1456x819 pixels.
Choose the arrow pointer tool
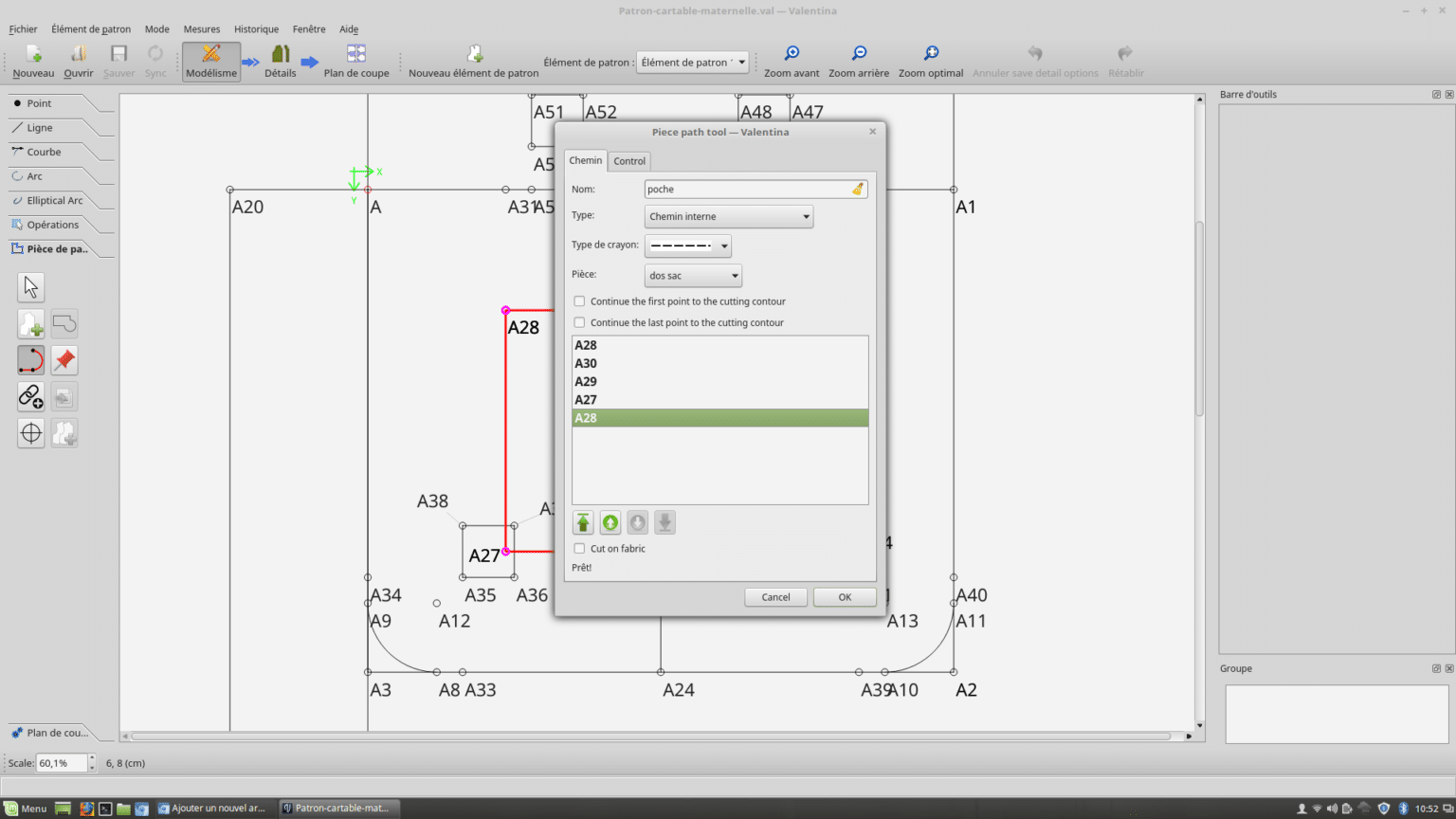click(x=31, y=287)
